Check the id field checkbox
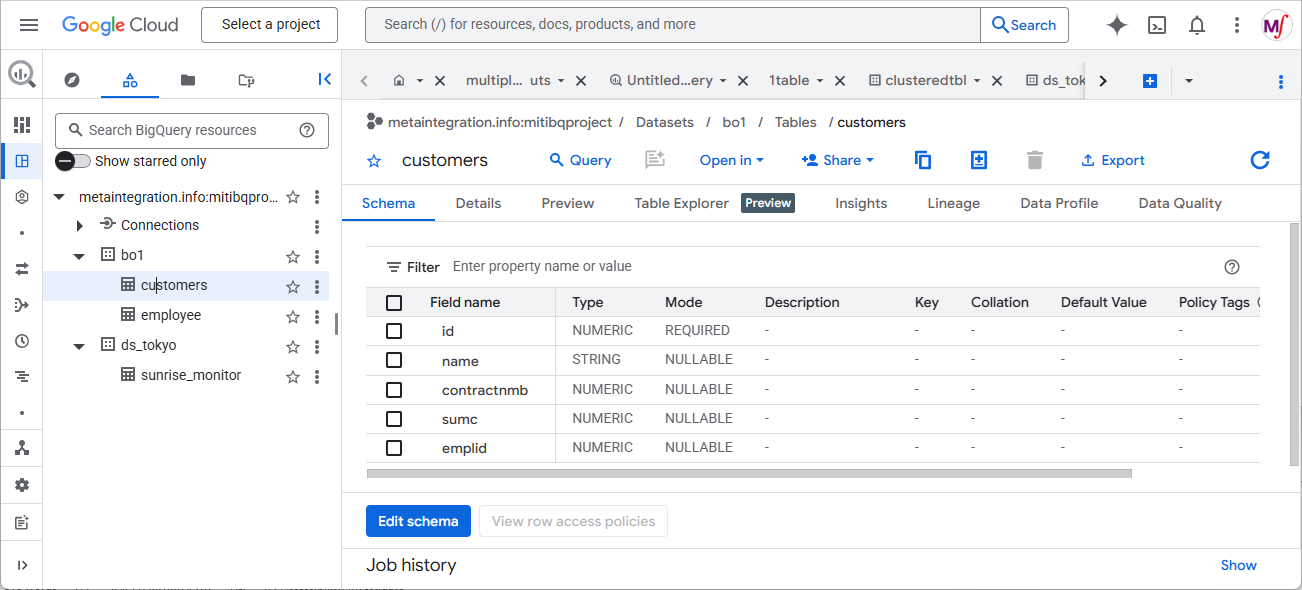1302x590 pixels. (394, 331)
